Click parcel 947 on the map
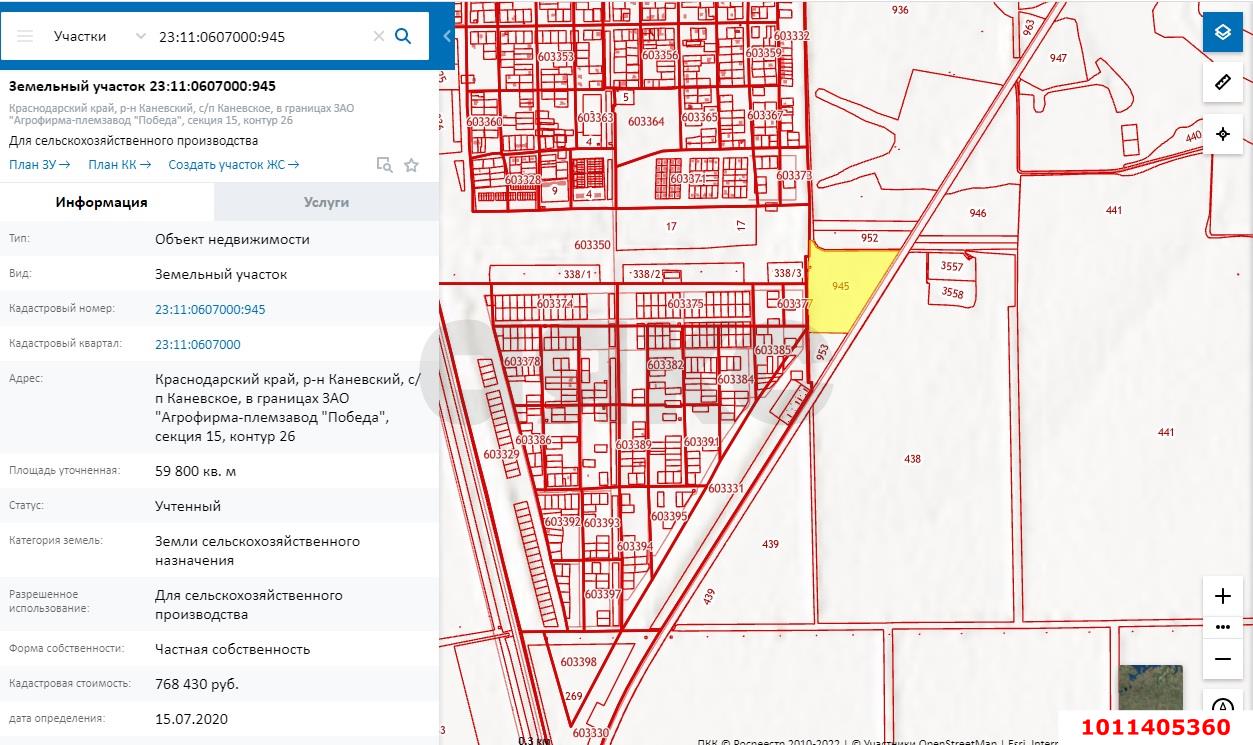Image resolution: width=1253 pixels, height=745 pixels. [1058, 58]
